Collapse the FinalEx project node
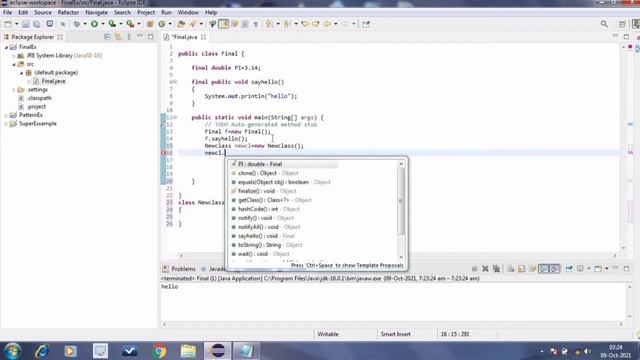 click(6, 47)
